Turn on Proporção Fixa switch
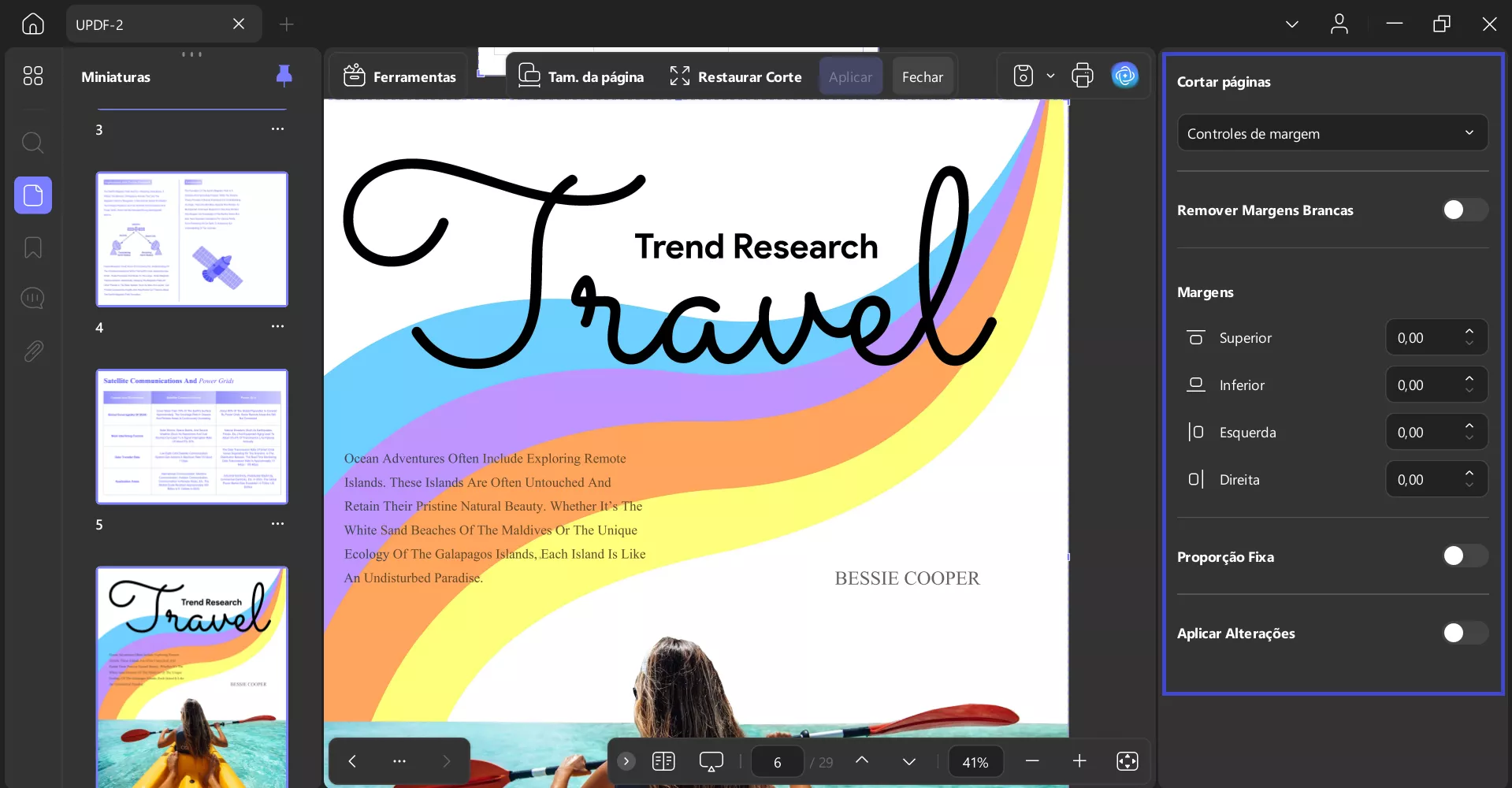The height and width of the screenshot is (788, 1512). tap(1466, 556)
